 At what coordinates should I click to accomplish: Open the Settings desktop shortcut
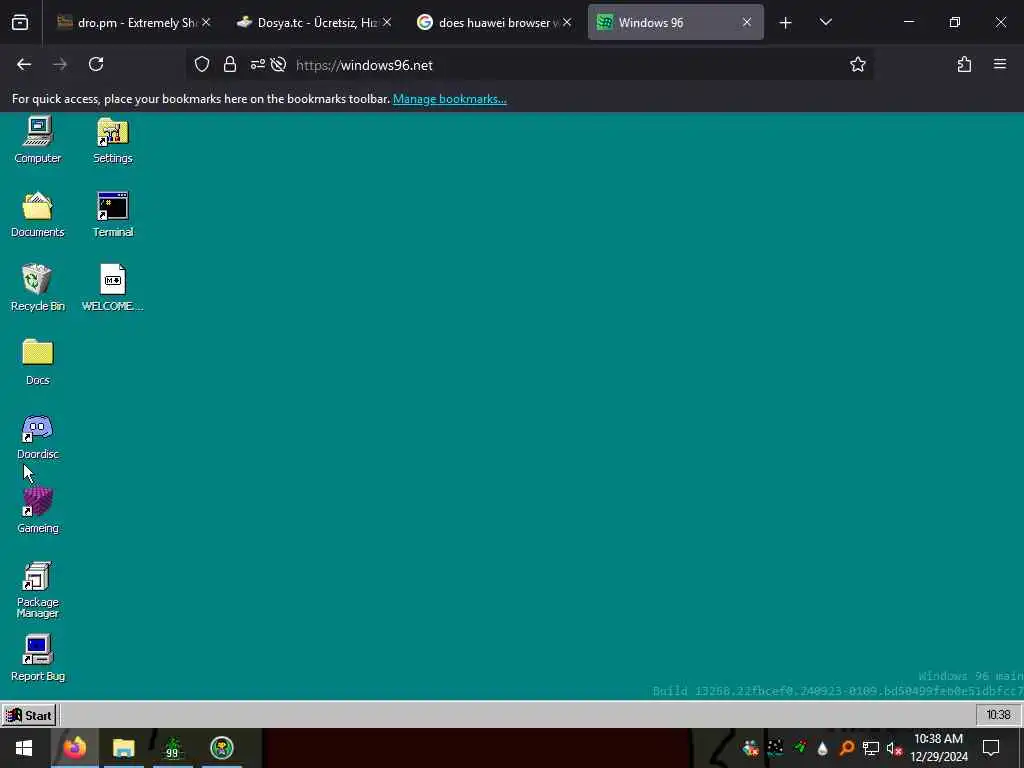pyautogui.click(x=112, y=140)
